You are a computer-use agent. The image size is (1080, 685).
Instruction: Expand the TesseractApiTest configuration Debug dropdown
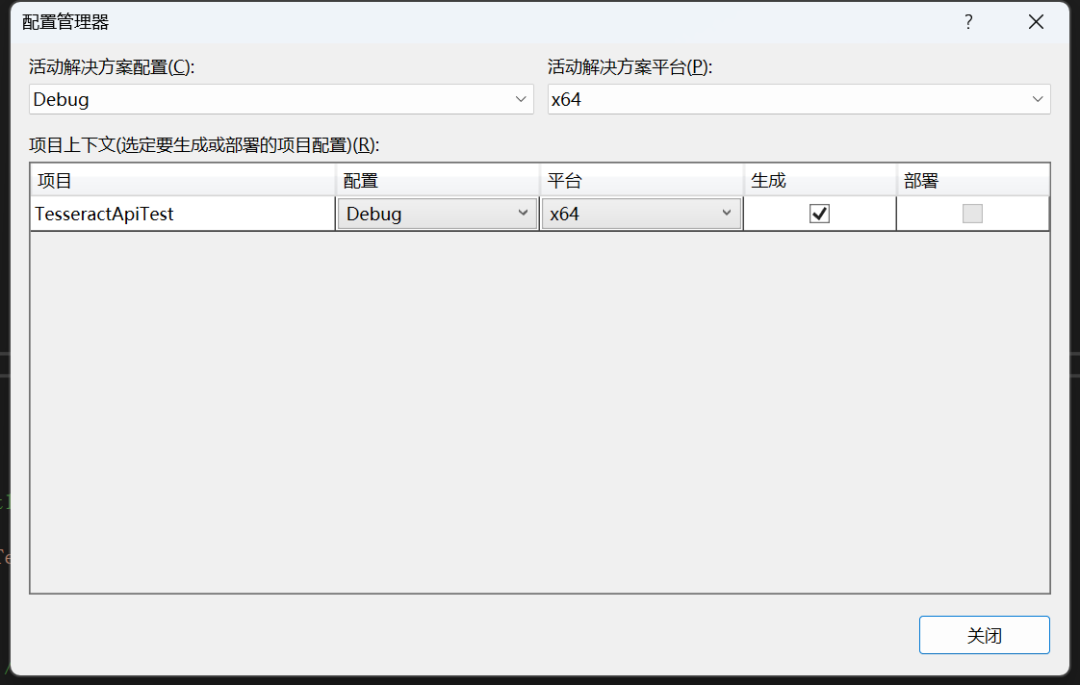[437, 214]
